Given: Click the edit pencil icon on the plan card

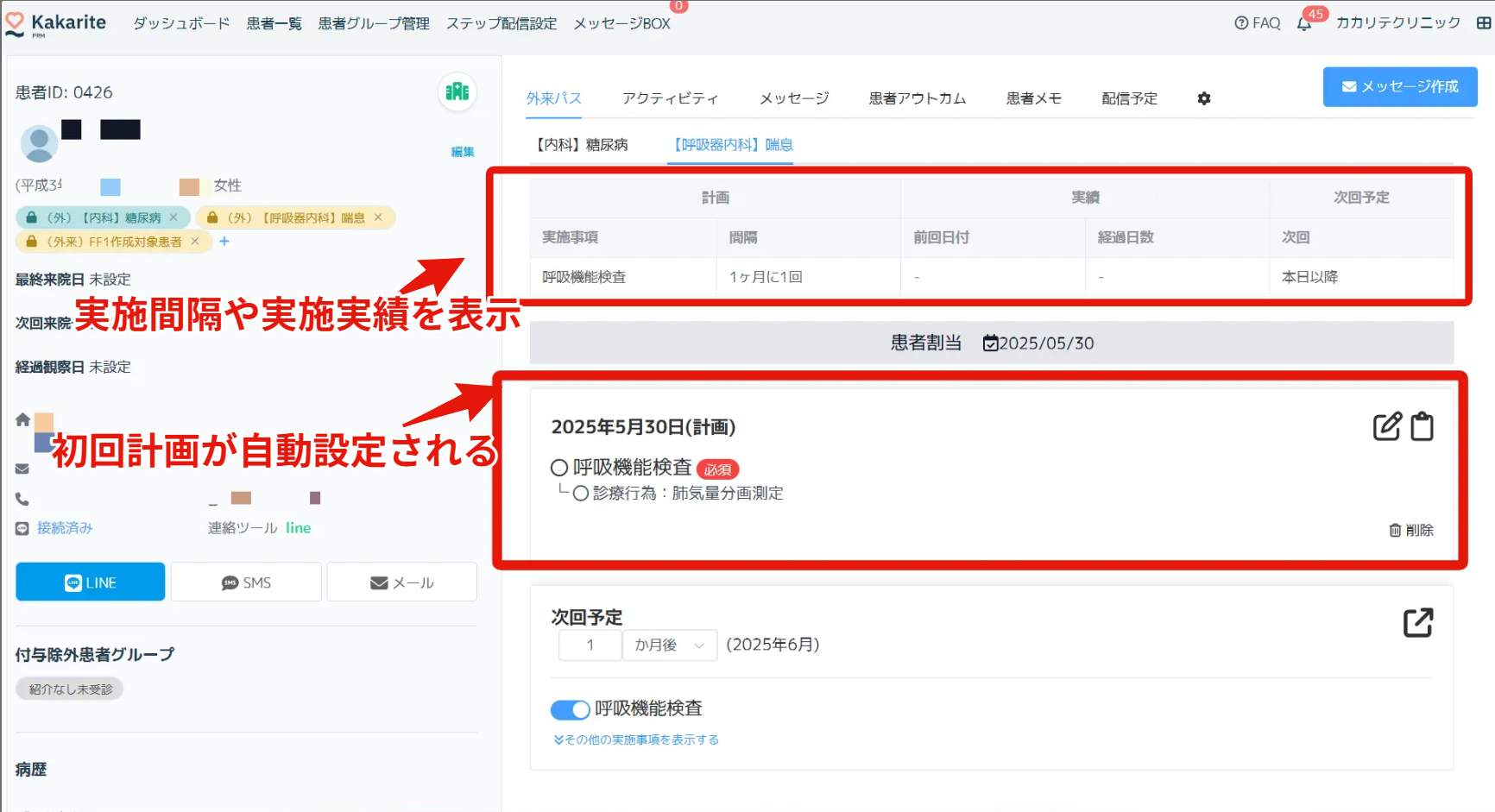Looking at the screenshot, I should tap(1386, 426).
